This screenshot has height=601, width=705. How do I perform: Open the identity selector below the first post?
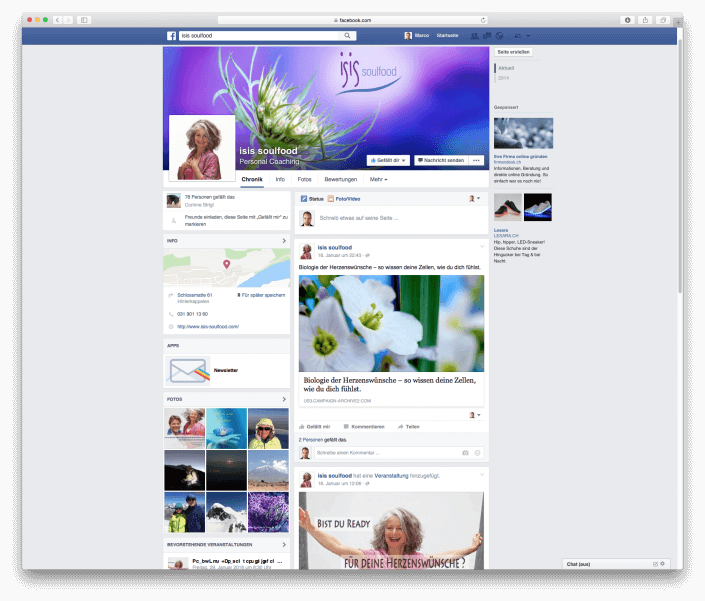coord(475,415)
